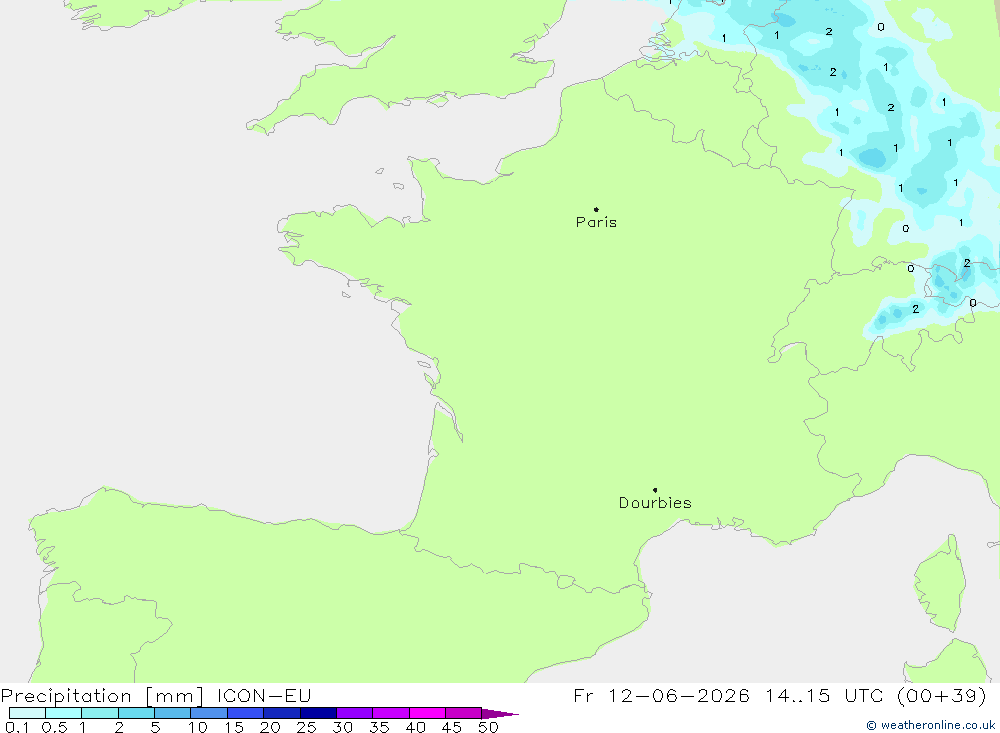Screen dimensions: 1000x733
Task: Click the '0.1' legend value label
Action: coord(17,727)
